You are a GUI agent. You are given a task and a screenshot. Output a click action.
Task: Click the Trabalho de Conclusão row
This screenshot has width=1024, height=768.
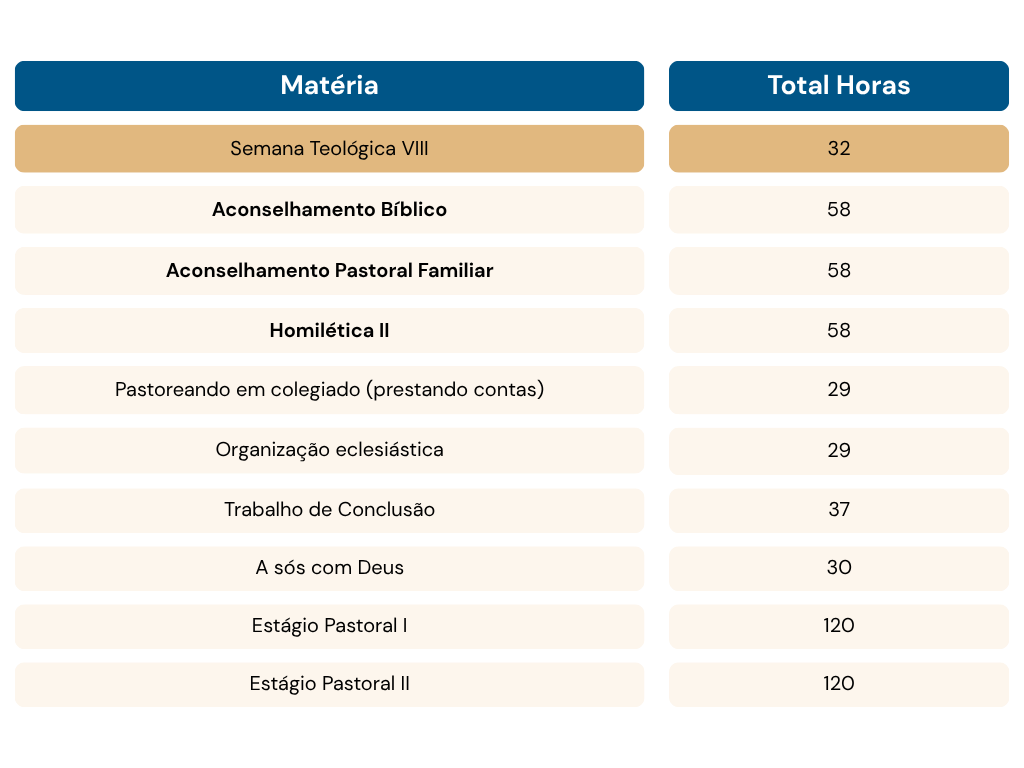(x=329, y=510)
